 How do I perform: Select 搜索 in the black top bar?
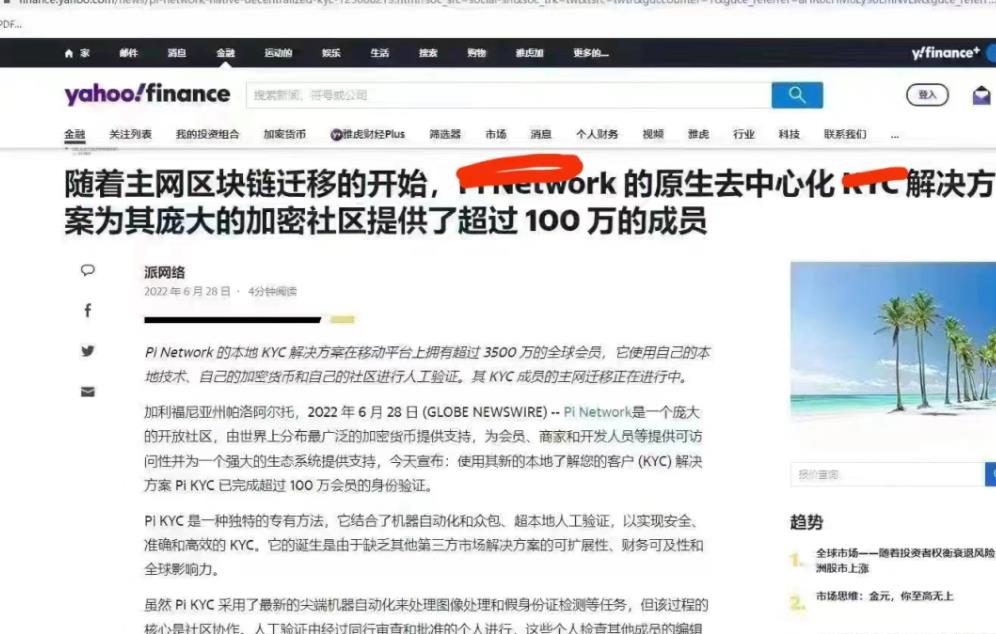coord(428,53)
